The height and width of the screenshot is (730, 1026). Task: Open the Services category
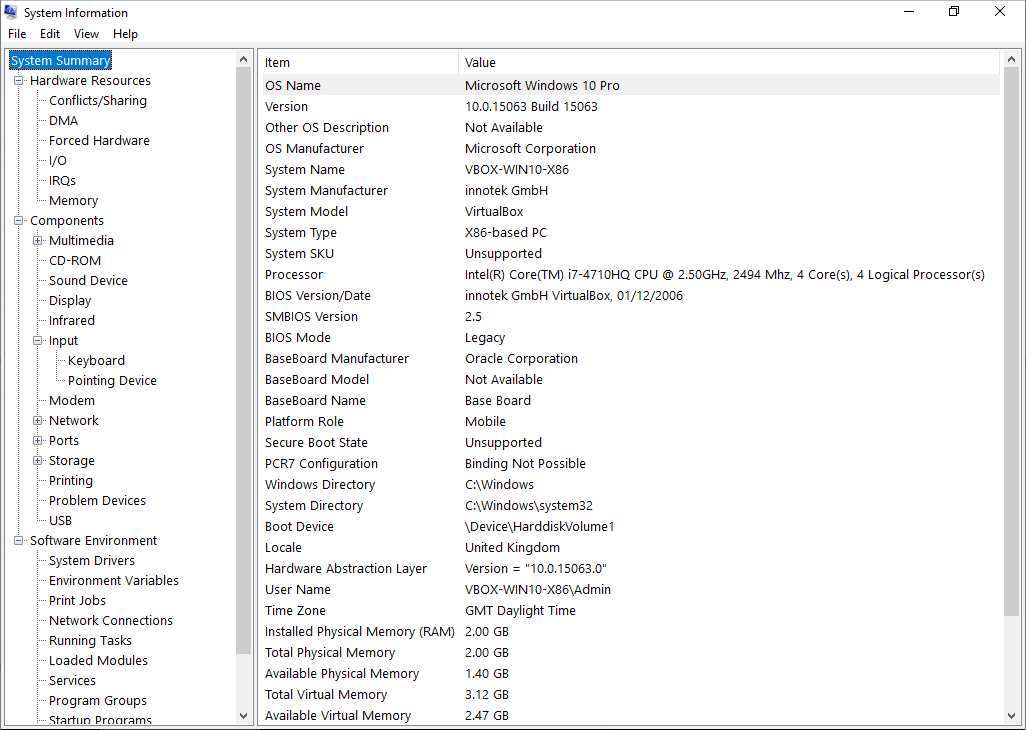[x=72, y=681]
